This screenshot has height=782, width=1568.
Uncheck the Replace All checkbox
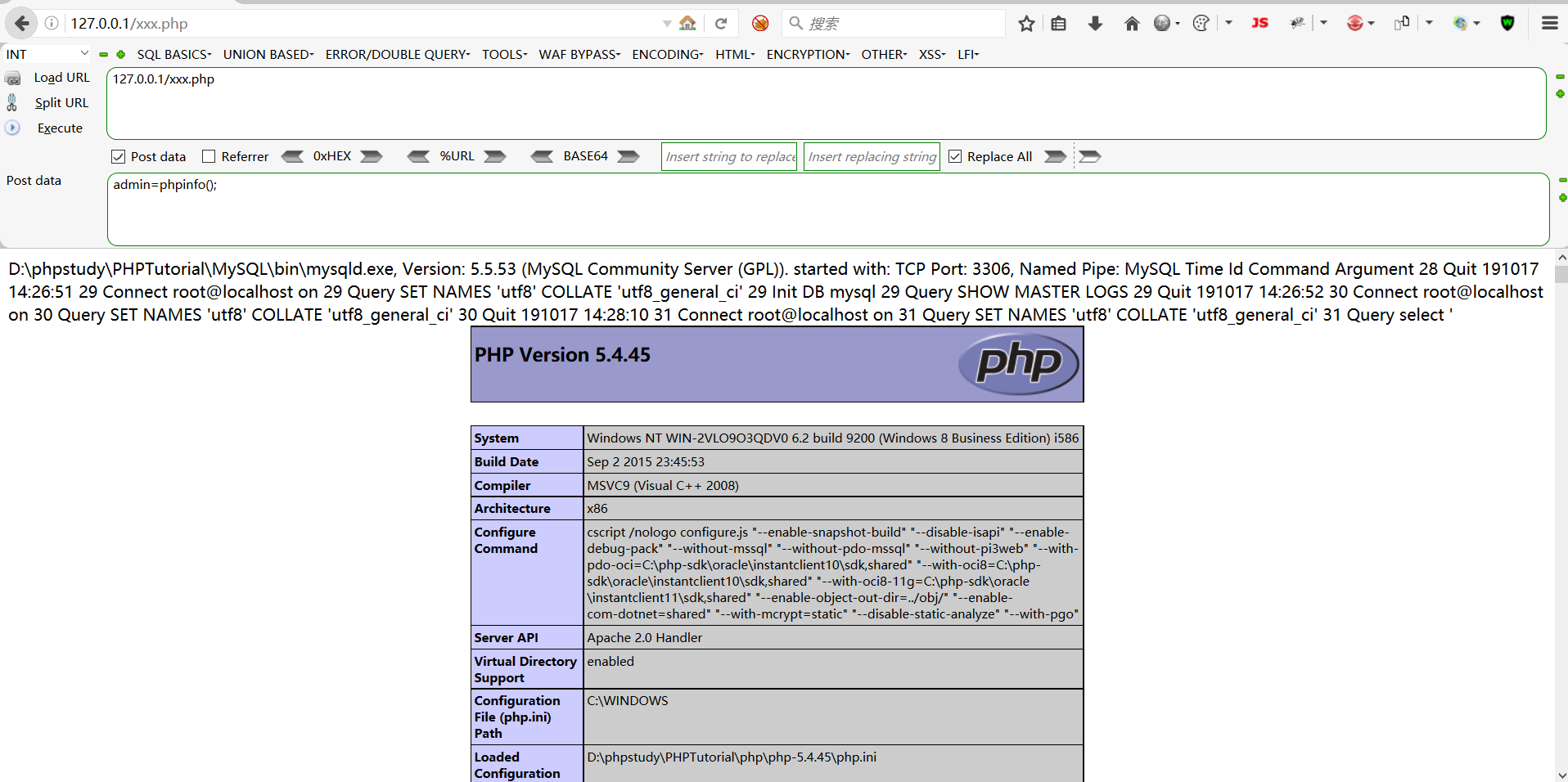956,155
